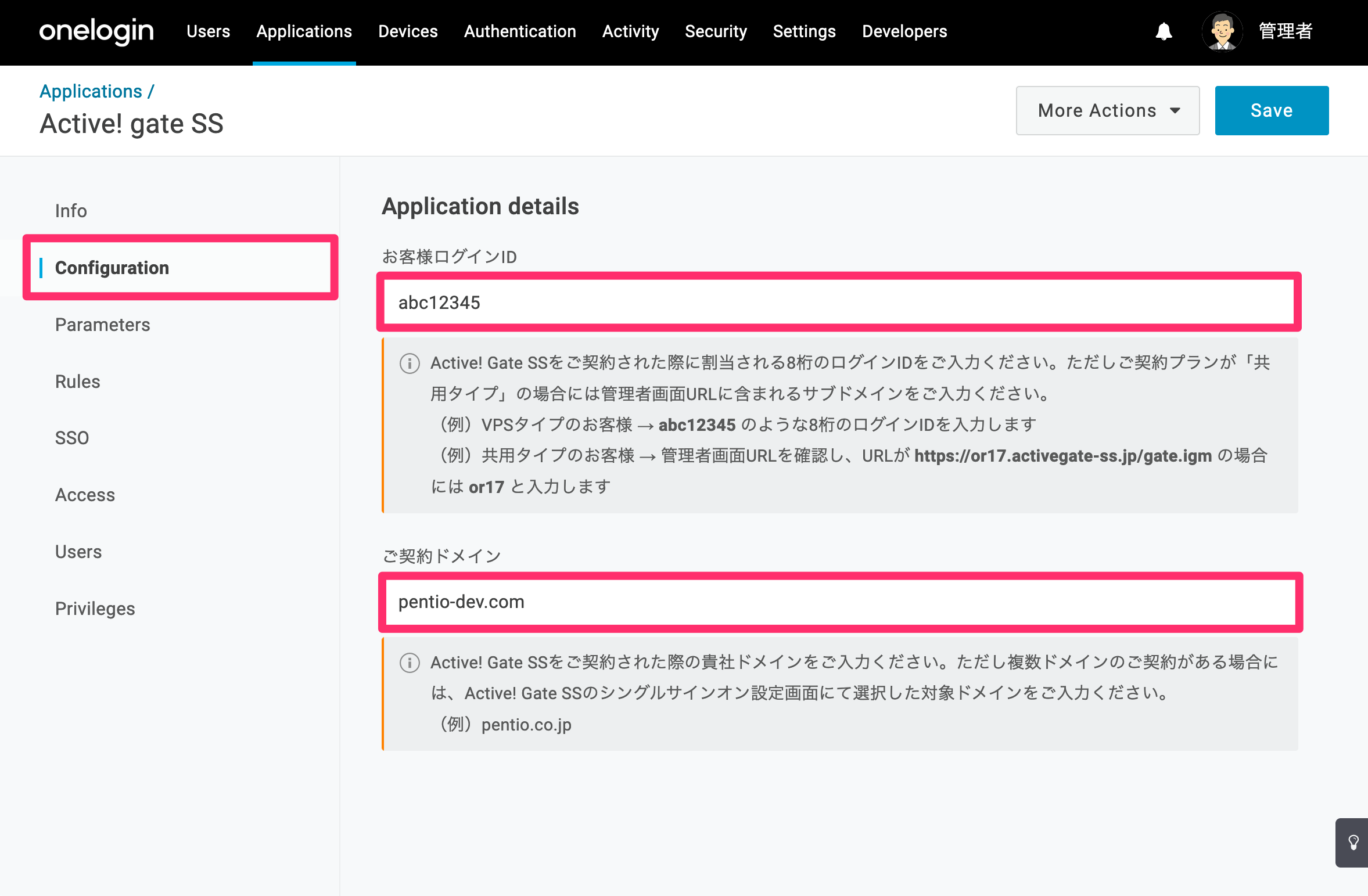Focus the ご契約ドメイン input field
Viewport: 1368px width, 896px height.
(x=840, y=602)
